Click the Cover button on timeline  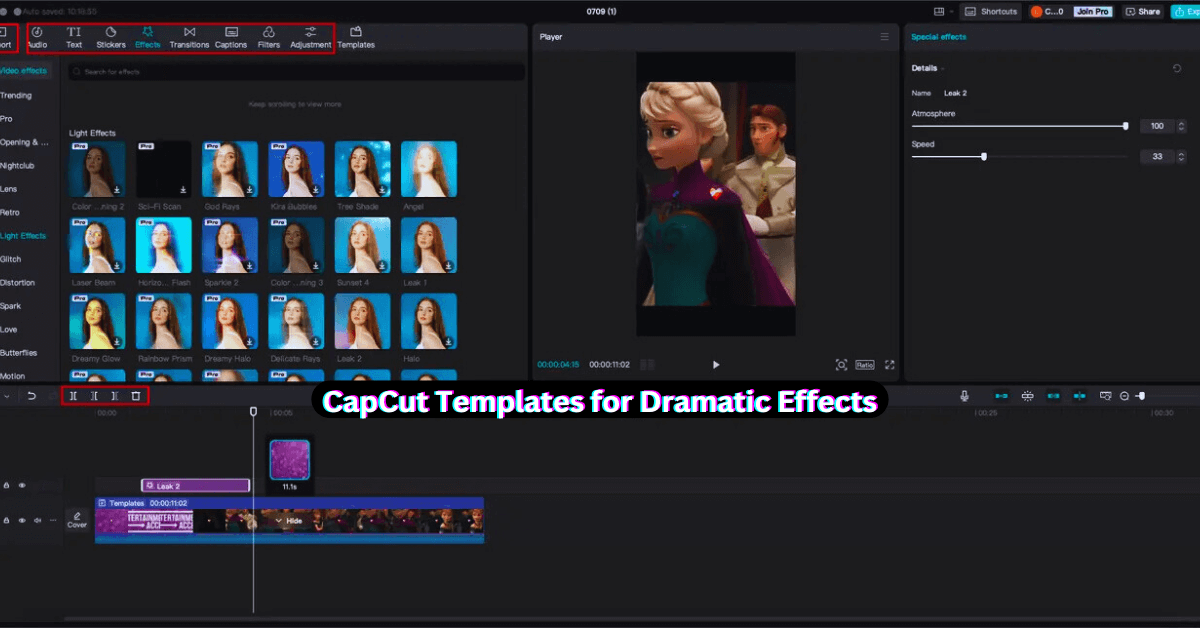[77, 520]
